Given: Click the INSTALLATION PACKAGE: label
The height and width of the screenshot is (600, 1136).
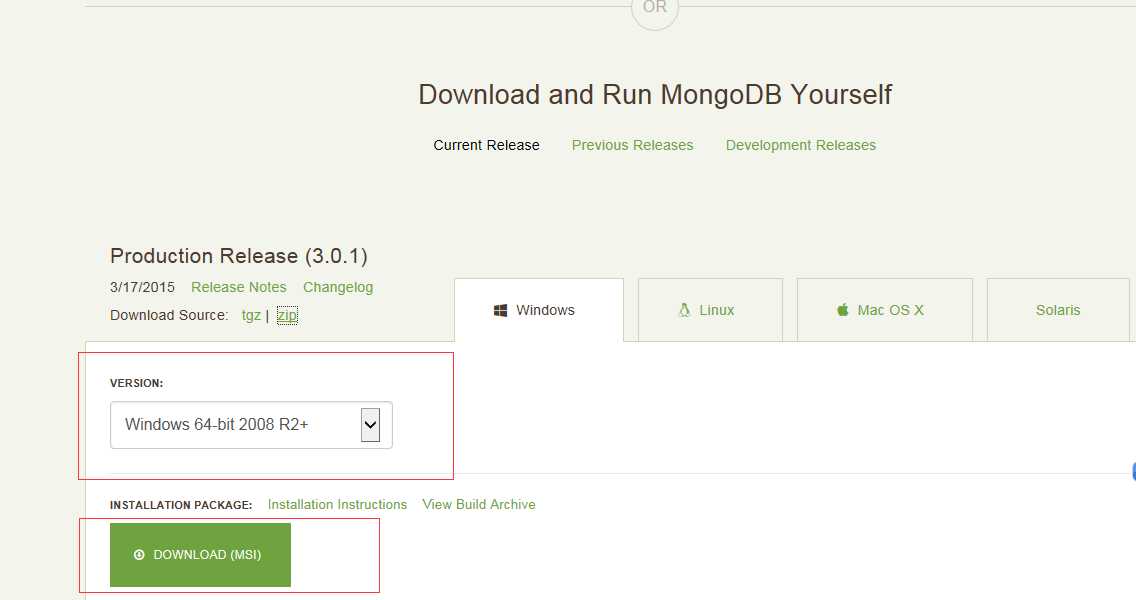Looking at the screenshot, I should coord(181,504).
